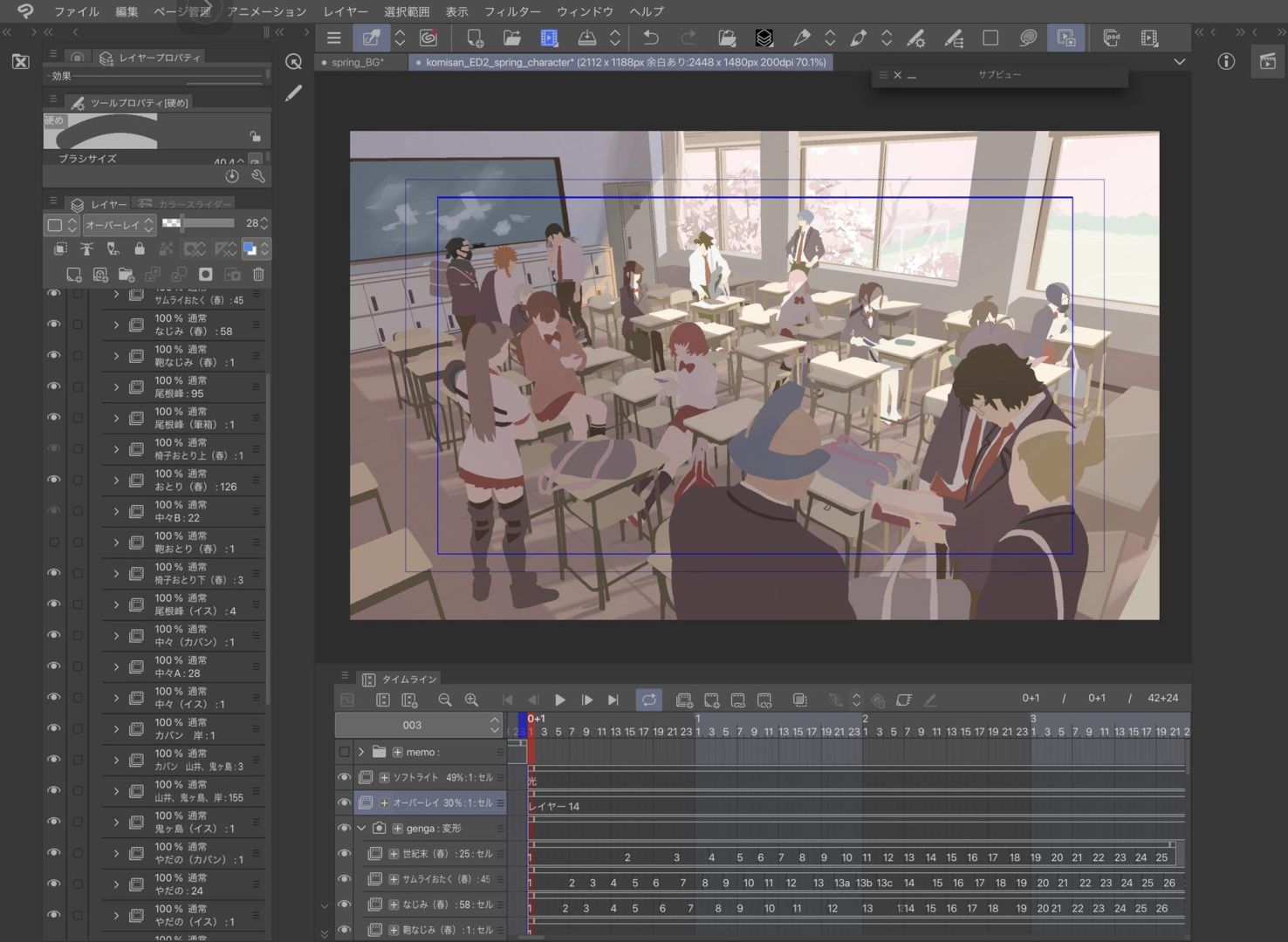
Task: Expand the なじみ（春）:58 layer folder
Action: pos(116,324)
